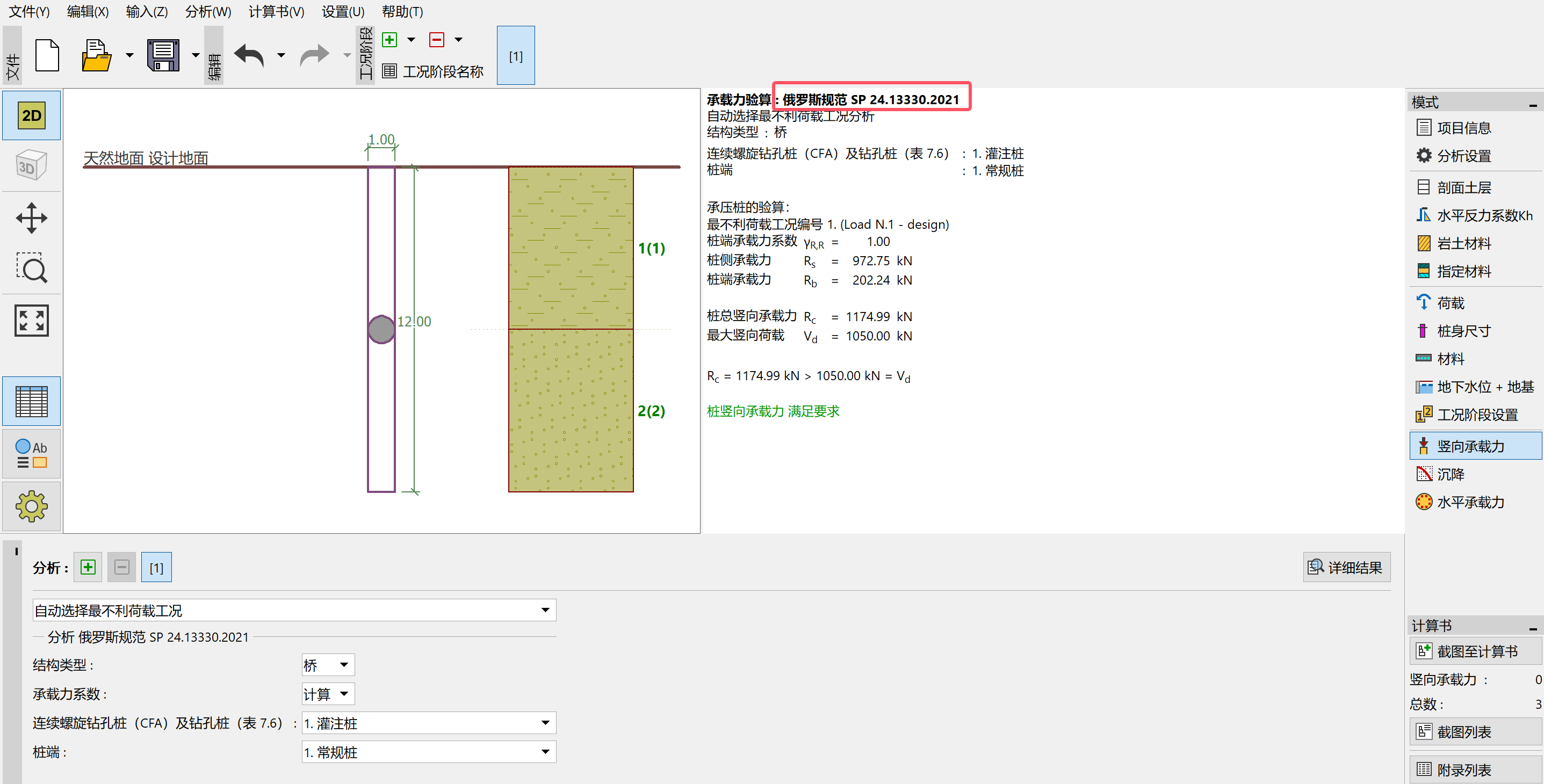Toggle the table display button
Viewport: 1544px width, 784px height.
pos(31,401)
